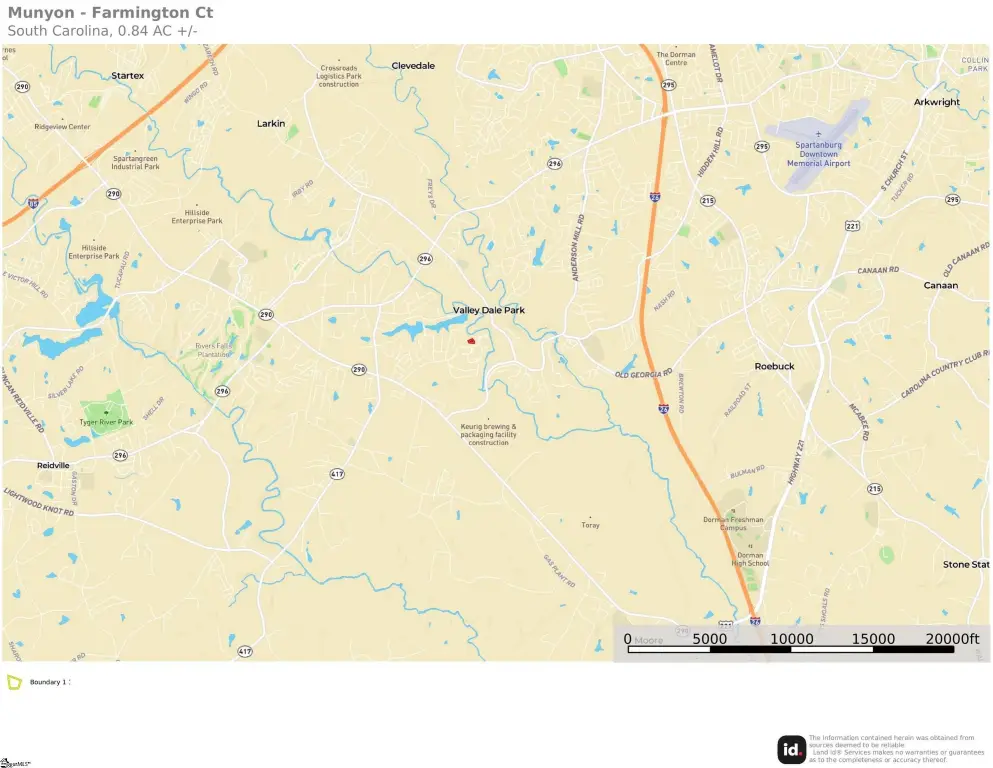The image size is (993, 768).
Task: Click the Valley Dale Park label
Action: (x=489, y=310)
